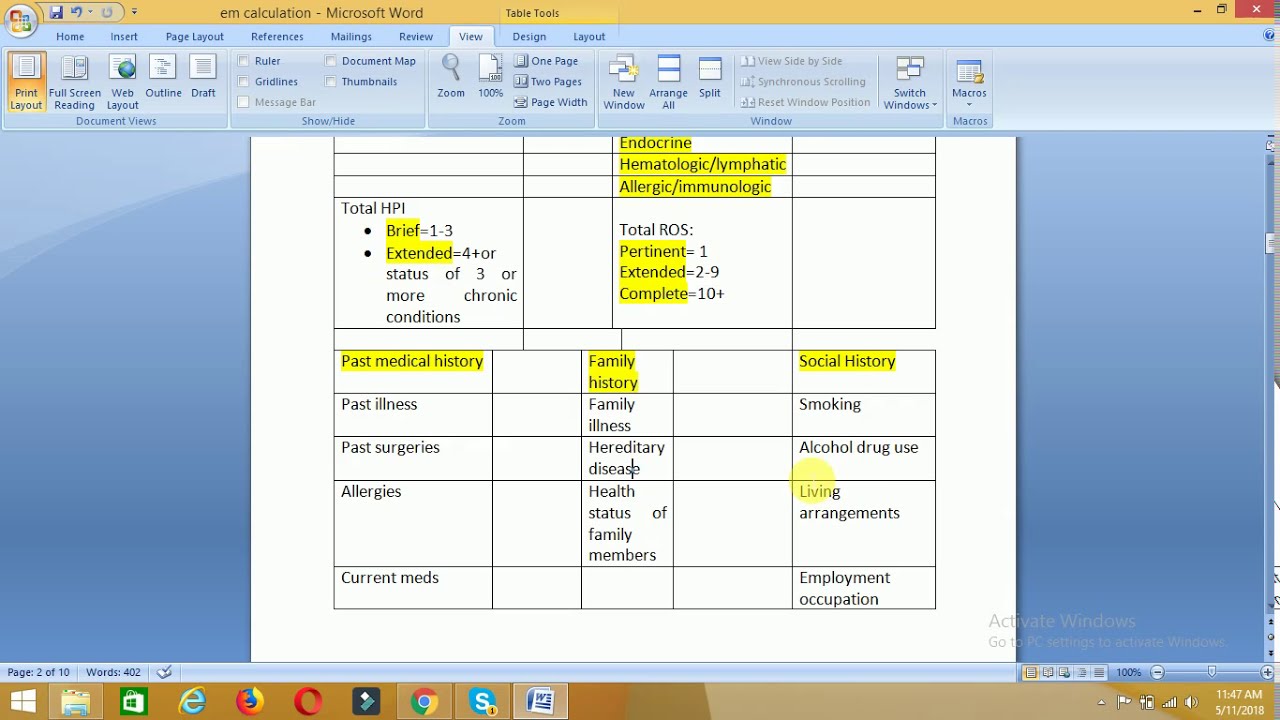The width and height of the screenshot is (1280, 720).
Task: Show hidden system tray icons
Action: click(1102, 702)
